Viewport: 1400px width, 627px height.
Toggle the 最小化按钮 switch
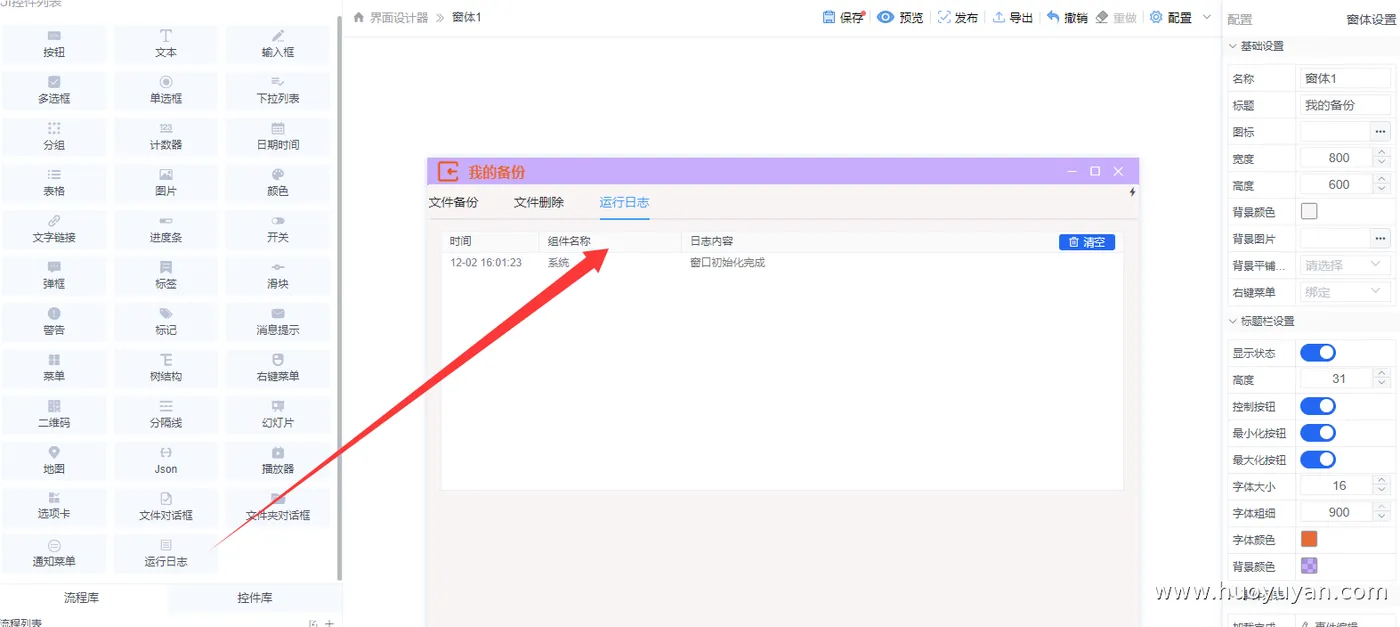pos(1317,433)
